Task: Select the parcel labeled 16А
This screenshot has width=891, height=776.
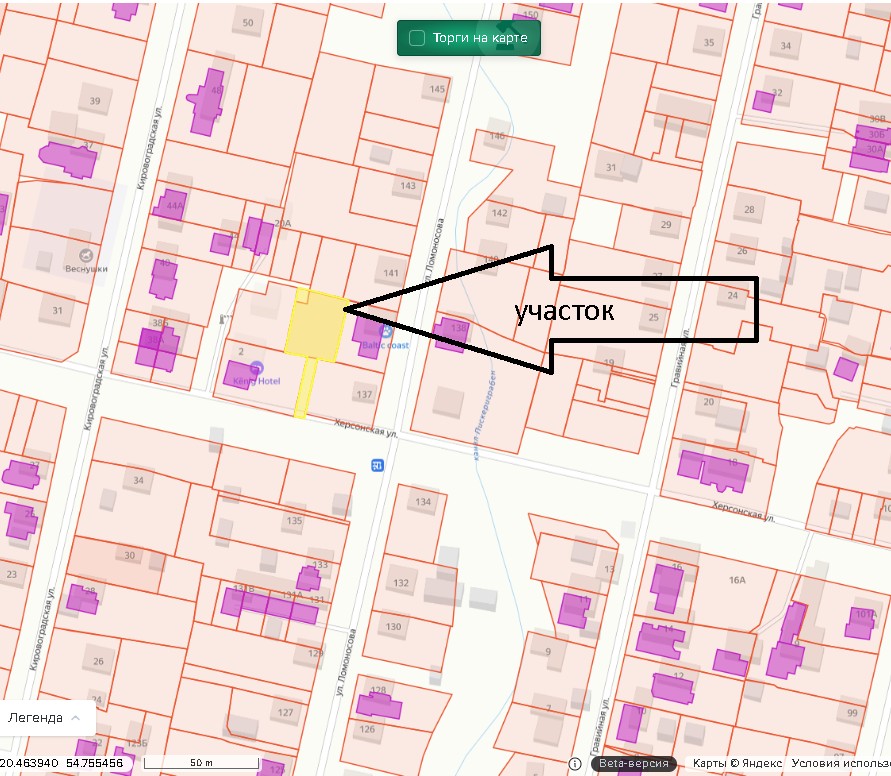Action: pyautogui.click(x=737, y=580)
